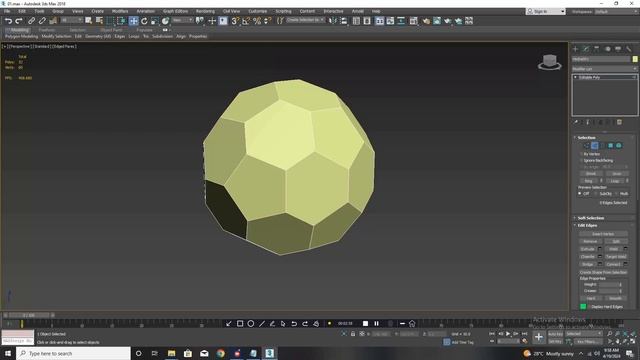This screenshot has height=360, width=640.
Task: Open the Render Setup icon
Action: (426, 21)
